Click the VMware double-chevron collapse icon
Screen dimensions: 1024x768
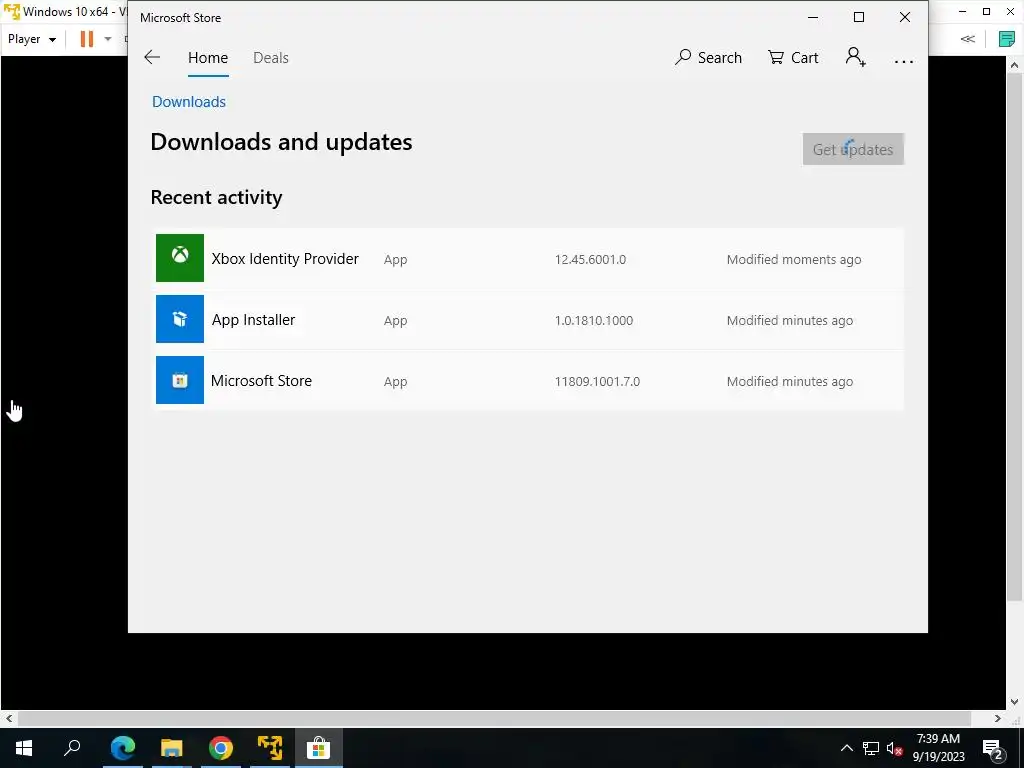point(968,39)
